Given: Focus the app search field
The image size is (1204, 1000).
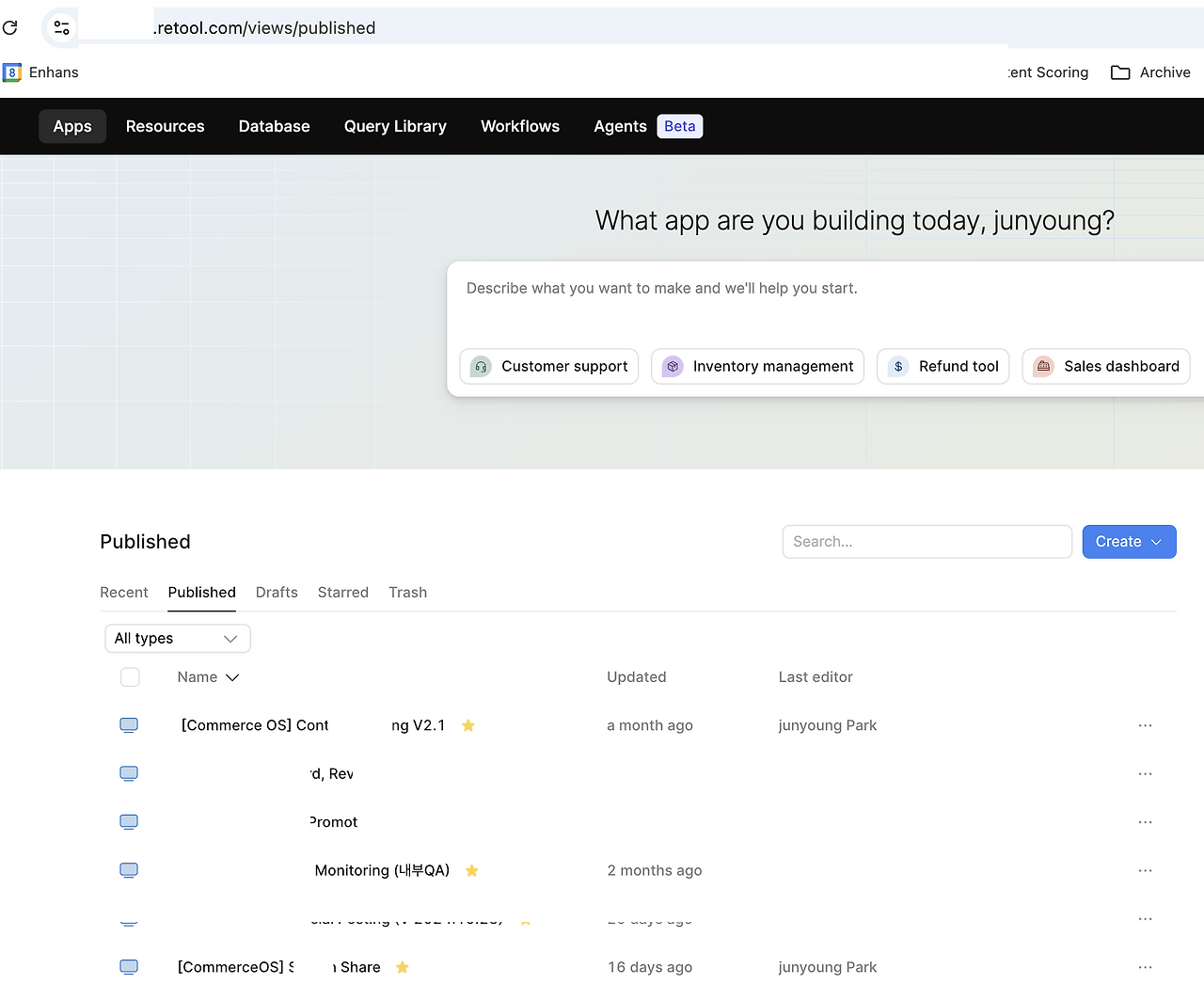Looking at the screenshot, I should click(x=927, y=542).
